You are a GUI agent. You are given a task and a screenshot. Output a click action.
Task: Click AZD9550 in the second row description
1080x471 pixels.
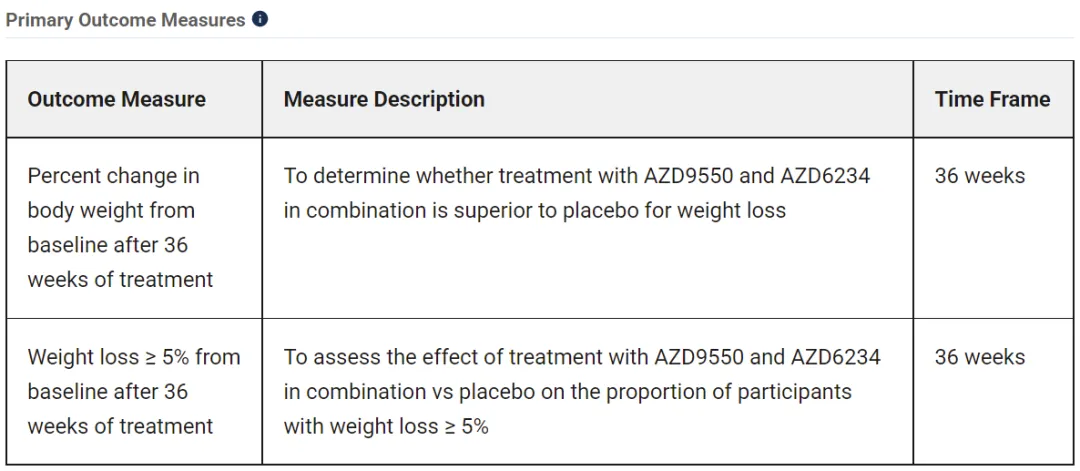coord(699,357)
